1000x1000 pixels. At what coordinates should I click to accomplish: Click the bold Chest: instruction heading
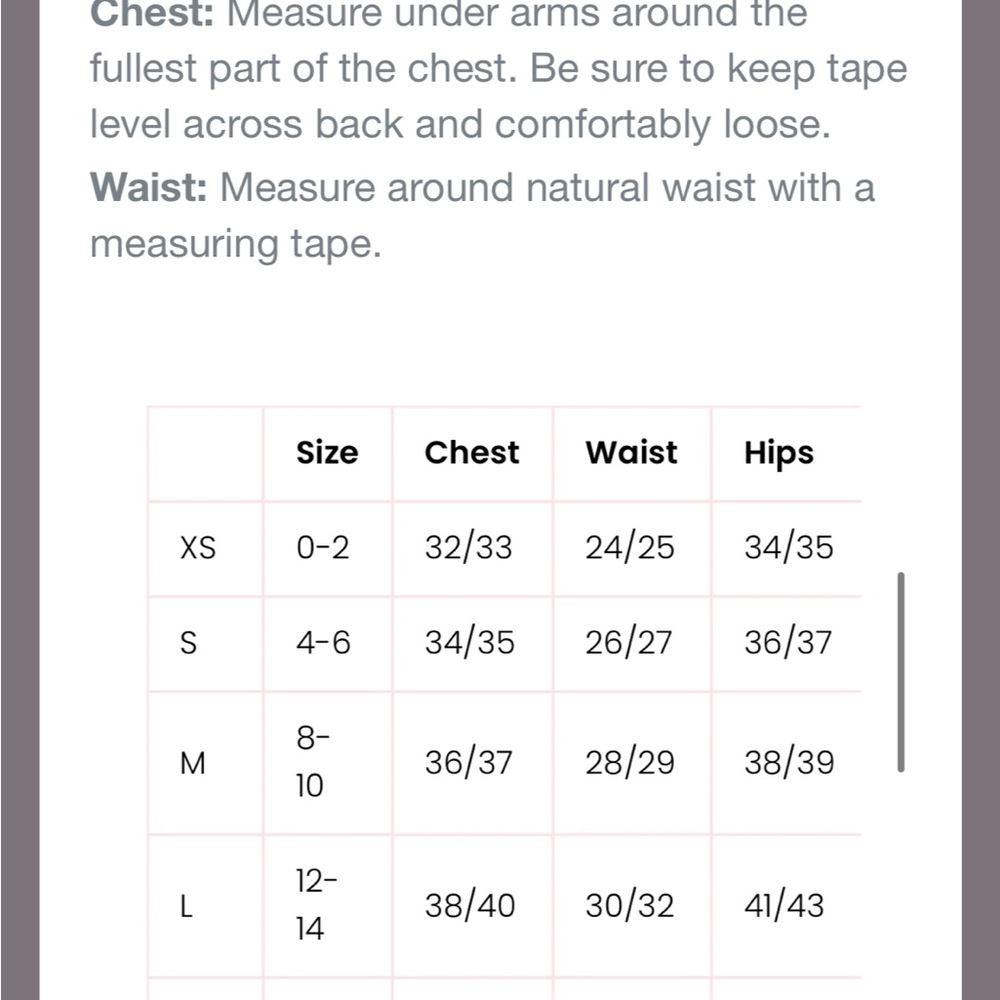[x=152, y=14]
